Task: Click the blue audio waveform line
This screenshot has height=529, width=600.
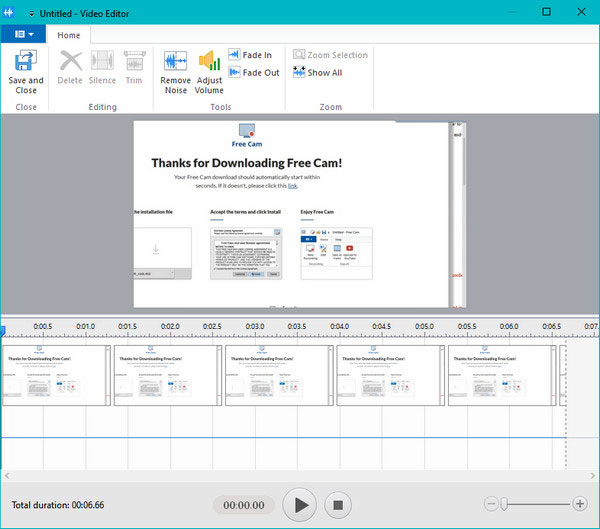Action: [284, 437]
